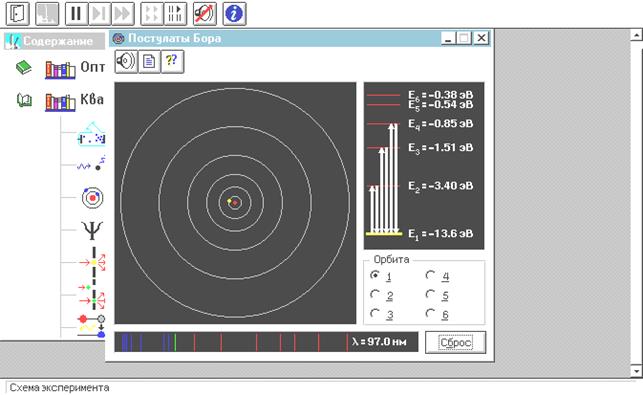Click the green closed book icon
This screenshot has height=395, width=643.
pyautogui.click(x=24, y=67)
